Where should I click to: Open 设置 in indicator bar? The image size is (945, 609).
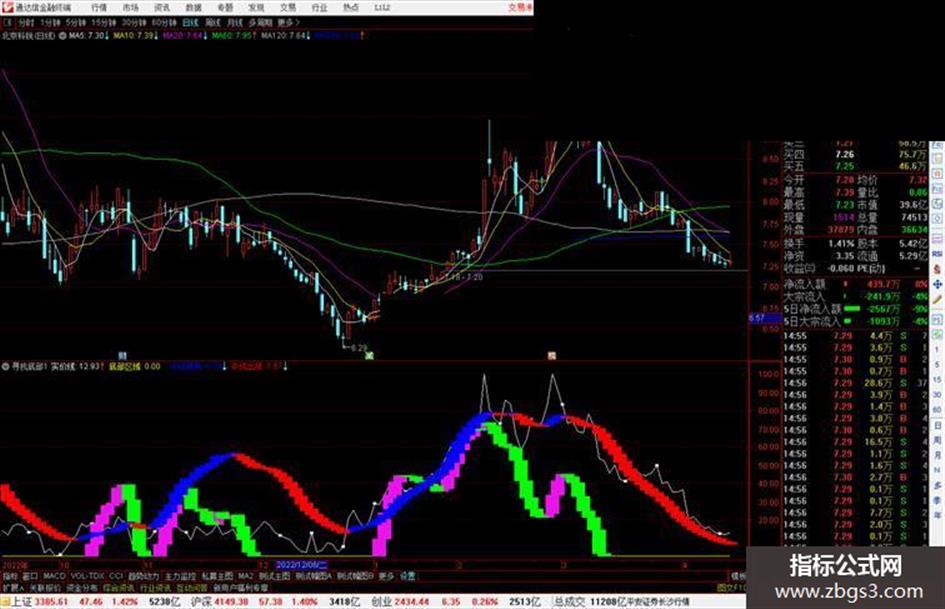pyautogui.click(x=407, y=576)
